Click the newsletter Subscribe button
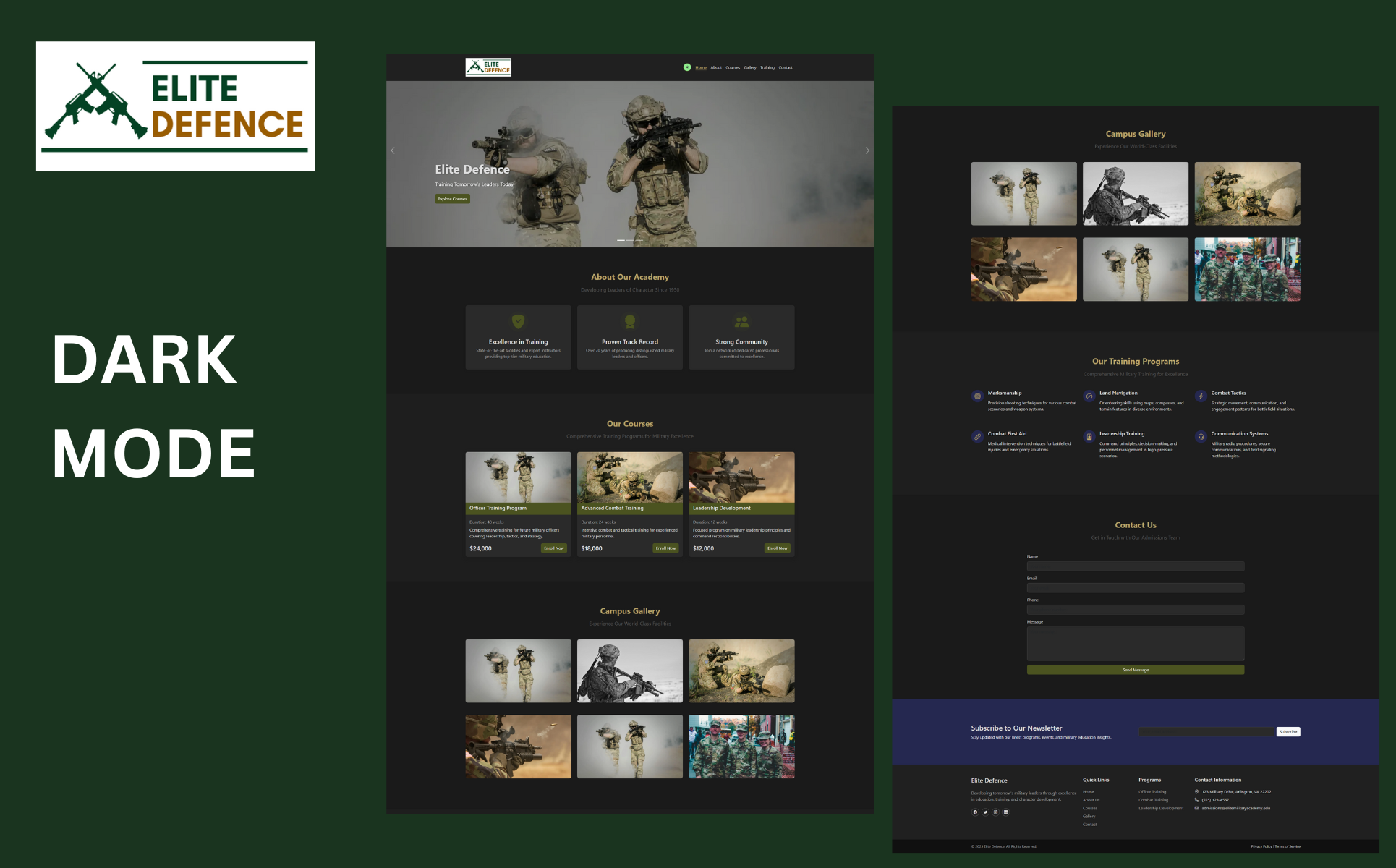 1288,732
